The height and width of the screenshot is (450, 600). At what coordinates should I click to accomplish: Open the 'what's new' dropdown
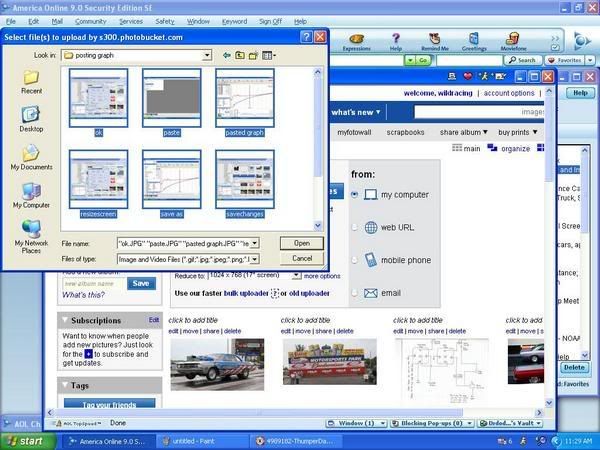click(x=356, y=112)
